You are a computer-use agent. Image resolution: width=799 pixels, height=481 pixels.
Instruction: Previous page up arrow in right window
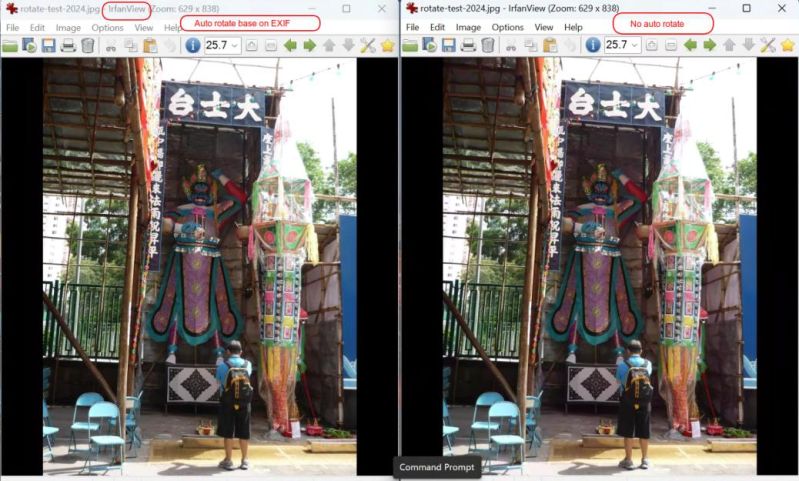click(729, 46)
